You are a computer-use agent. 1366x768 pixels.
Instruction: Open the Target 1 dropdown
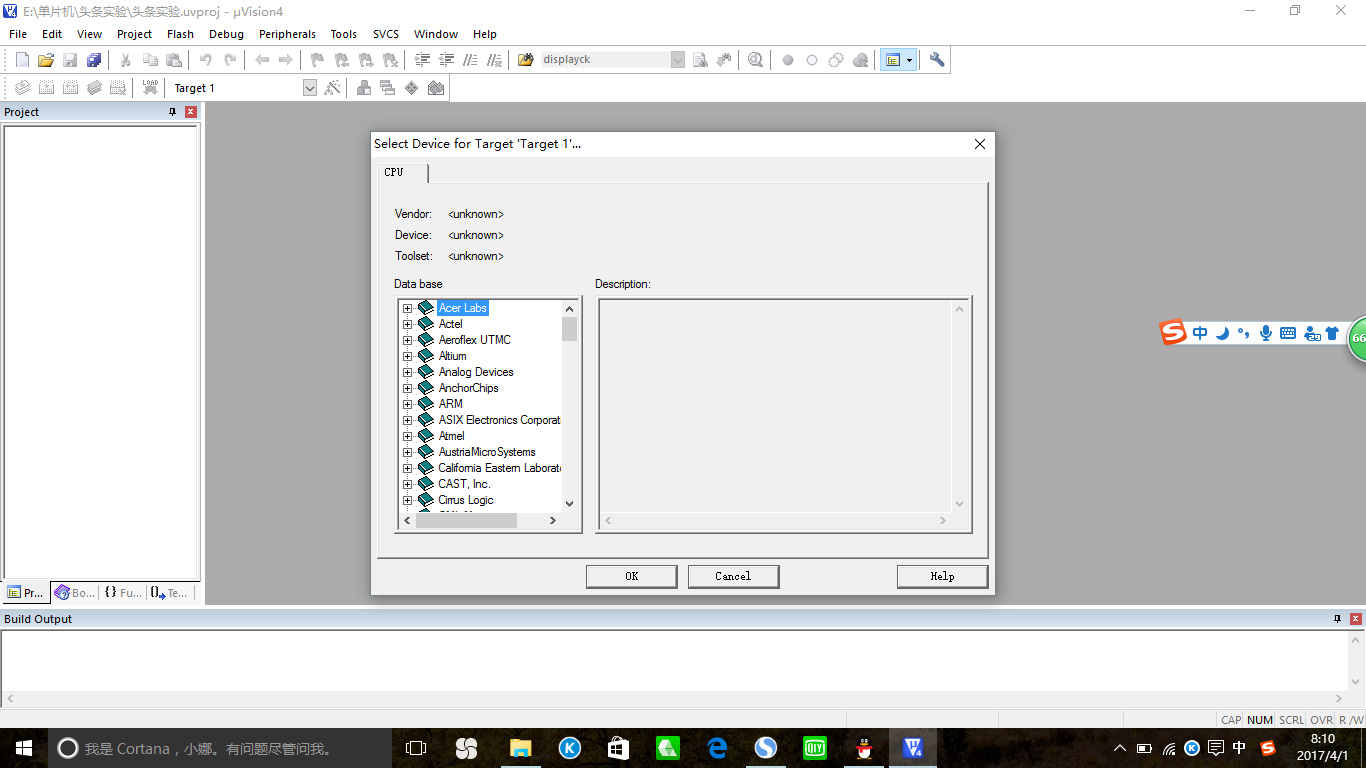(310, 88)
